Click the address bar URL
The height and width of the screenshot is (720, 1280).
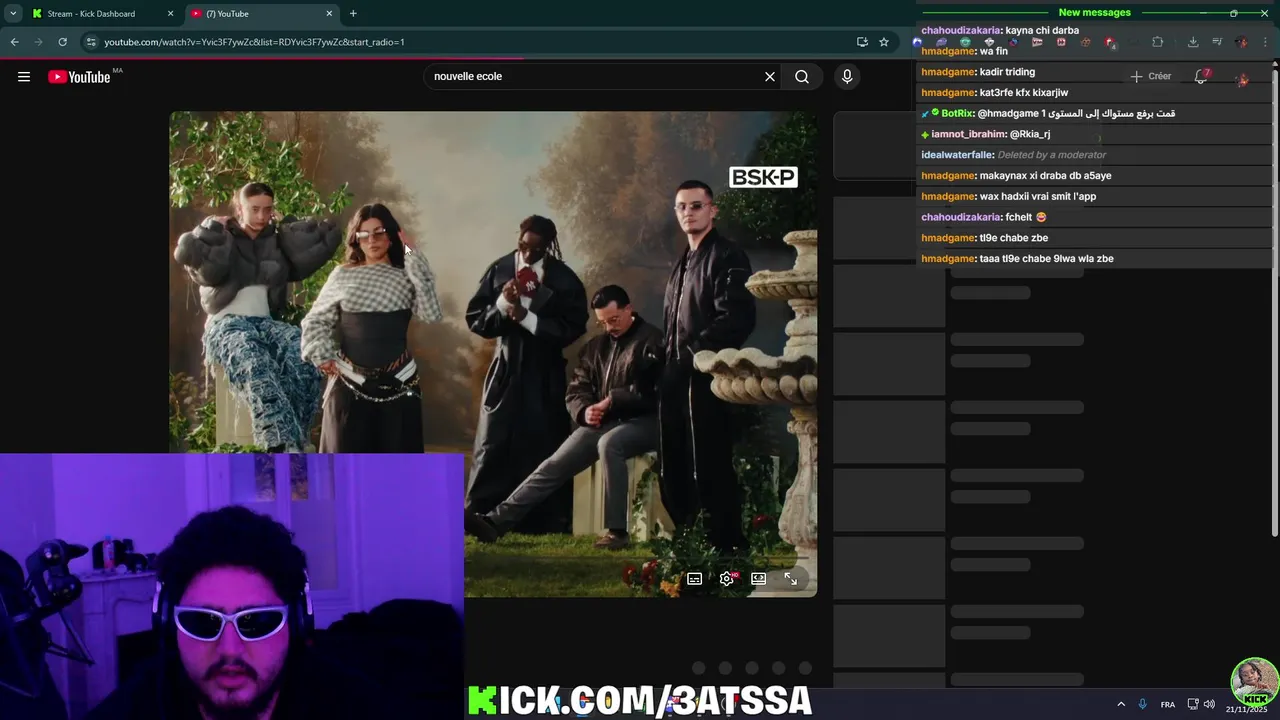coord(254,42)
